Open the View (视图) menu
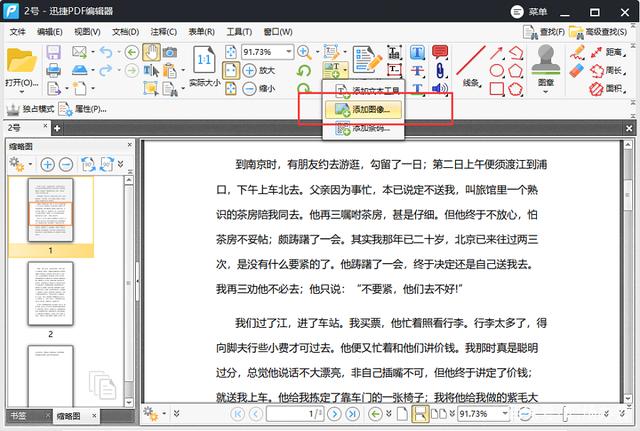Image resolution: width=640 pixels, height=431 pixels. (87, 31)
